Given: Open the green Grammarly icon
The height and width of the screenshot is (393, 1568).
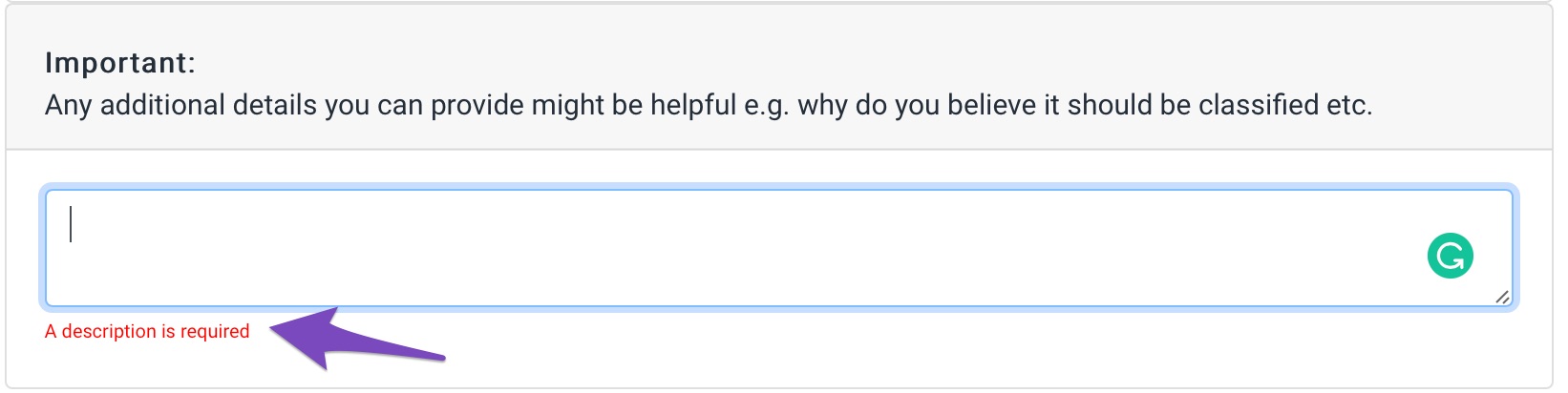Looking at the screenshot, I should (1450, 256).
